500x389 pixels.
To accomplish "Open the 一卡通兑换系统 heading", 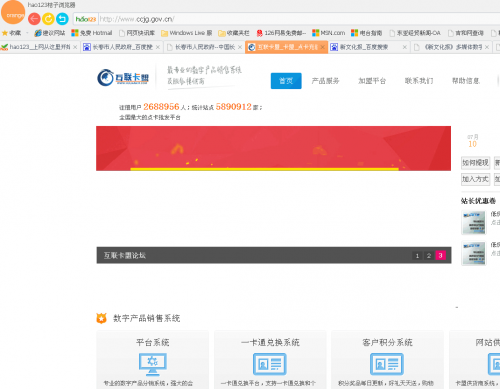I will pyautogui.click(x=270, y=342).
